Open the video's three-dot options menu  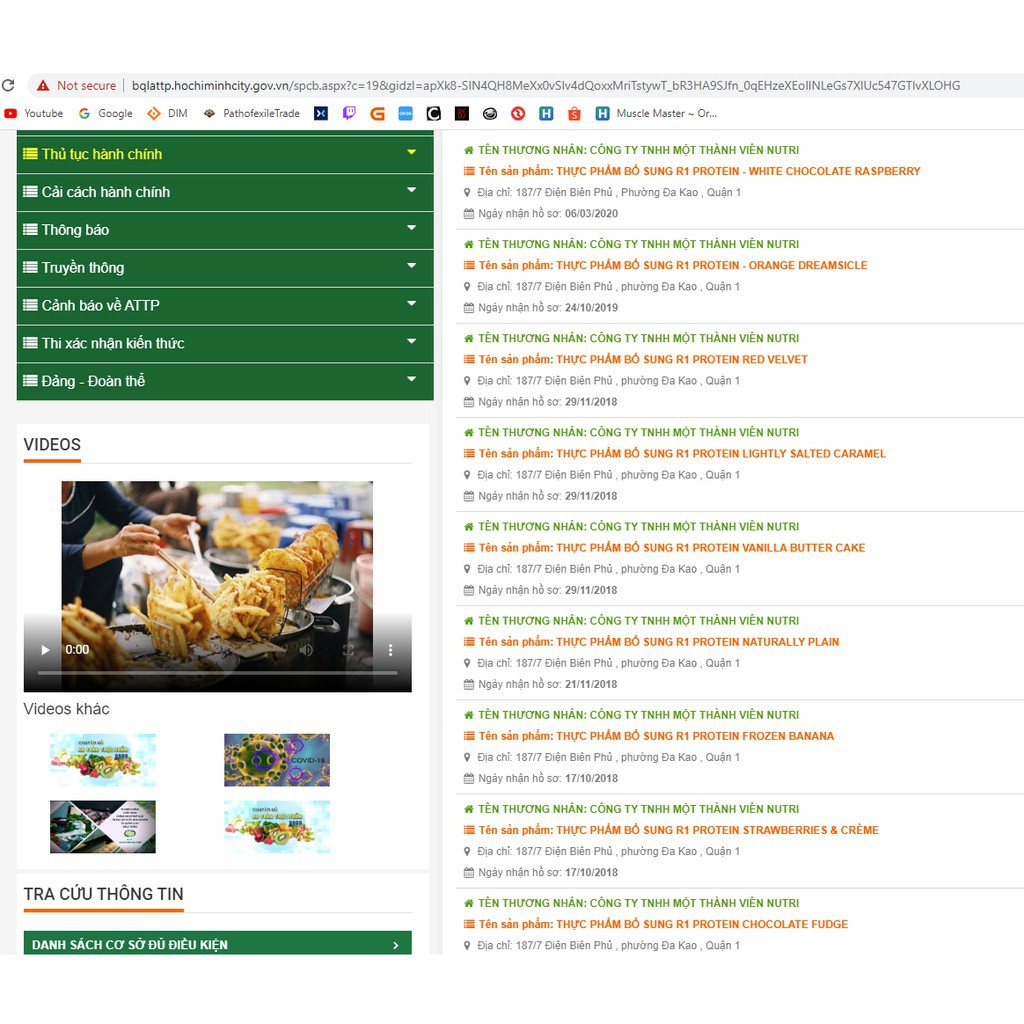click(390, 650)
